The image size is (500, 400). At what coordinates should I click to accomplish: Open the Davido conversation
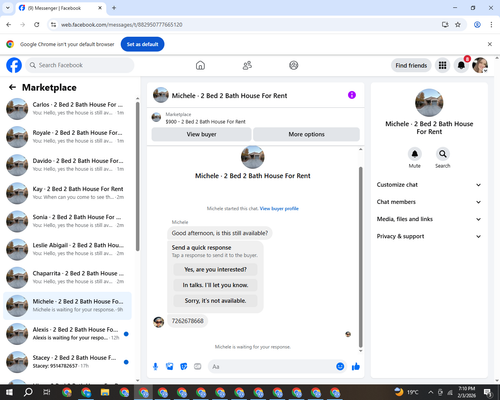pyautogui.click(x=67, y=165)
